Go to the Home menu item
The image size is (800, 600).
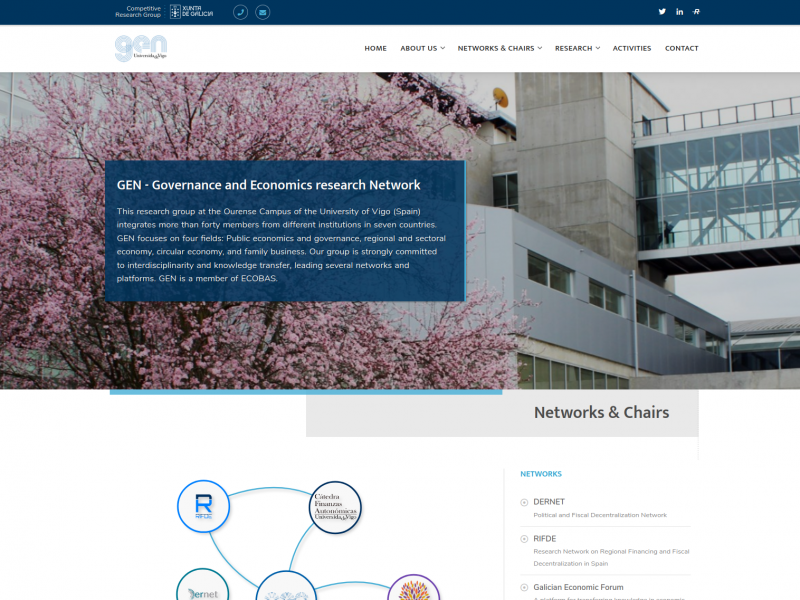click(376, 48)
